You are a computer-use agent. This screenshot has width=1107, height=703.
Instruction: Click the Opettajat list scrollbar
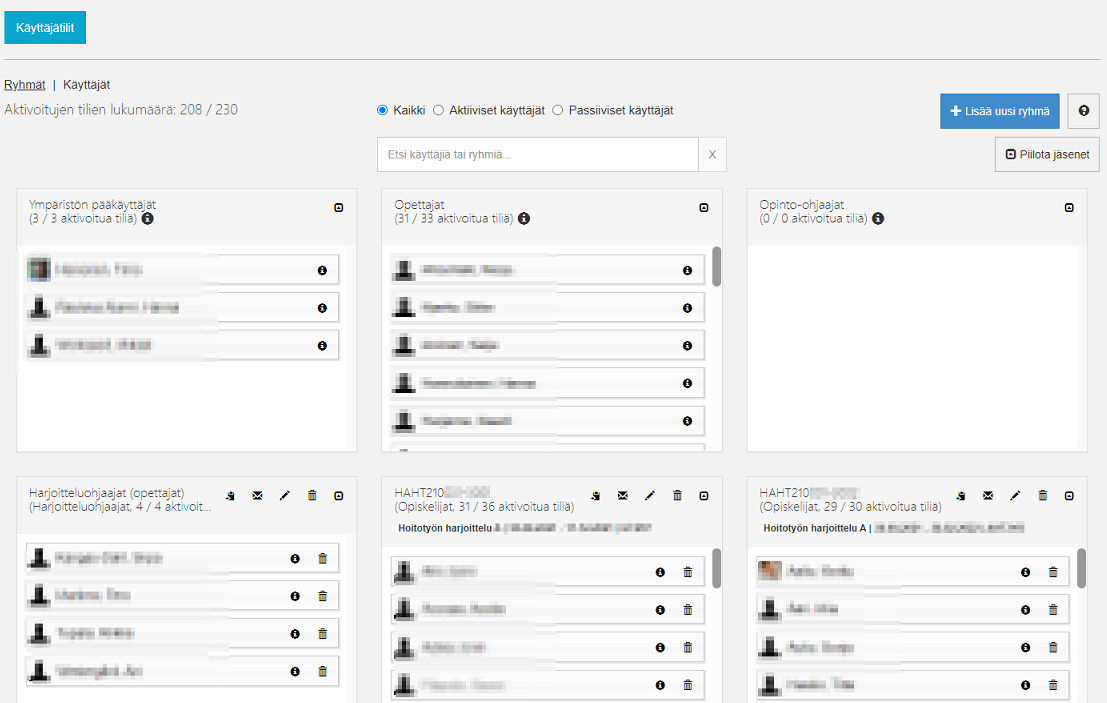tap(716, 266)
